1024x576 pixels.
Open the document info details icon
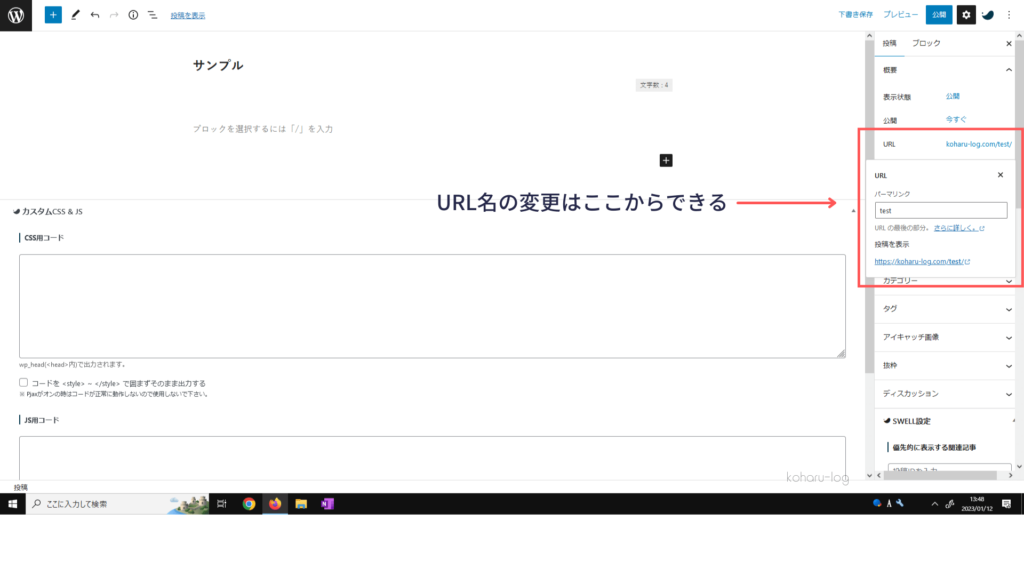[x=133, y=15]
